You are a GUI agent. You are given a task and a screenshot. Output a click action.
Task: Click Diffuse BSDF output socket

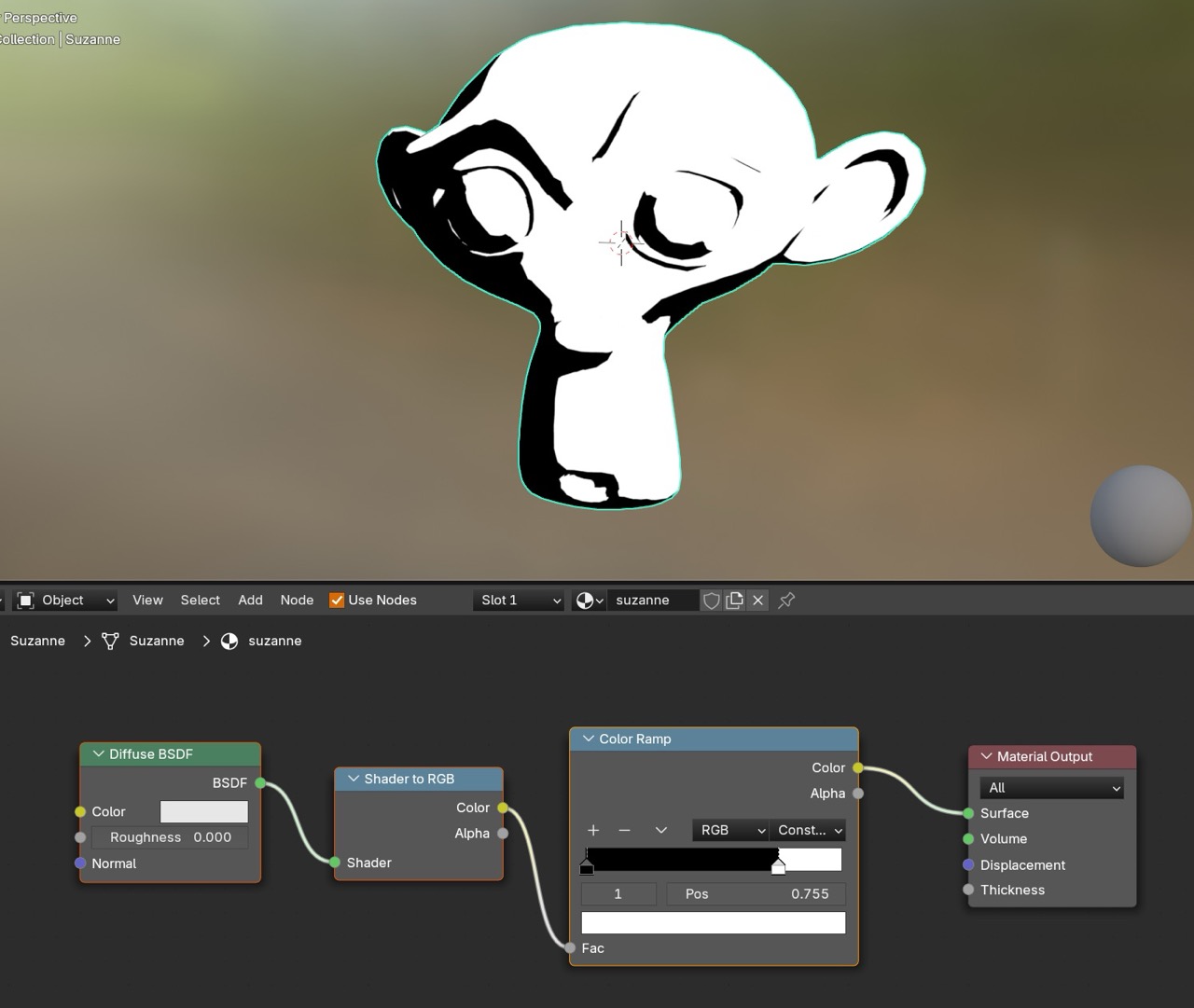coord(260,783)
